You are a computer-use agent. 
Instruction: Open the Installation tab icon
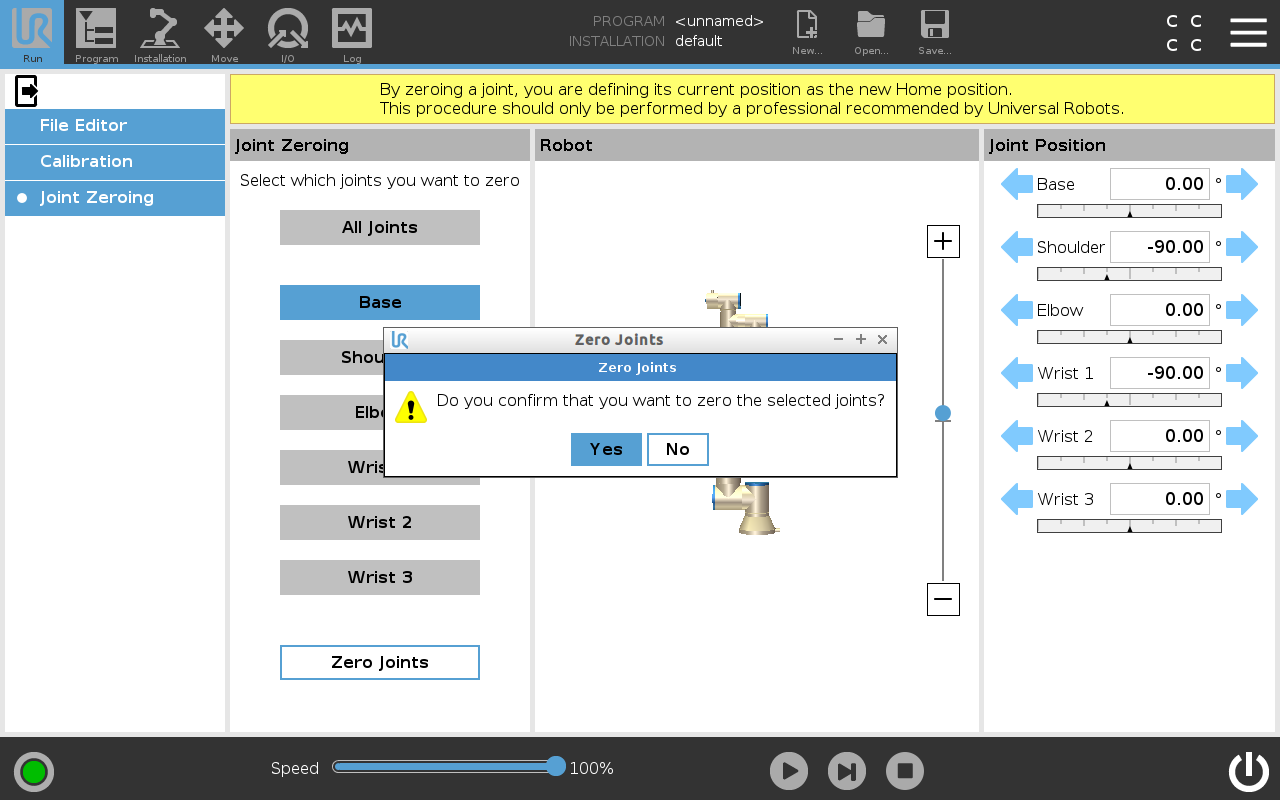160,30
